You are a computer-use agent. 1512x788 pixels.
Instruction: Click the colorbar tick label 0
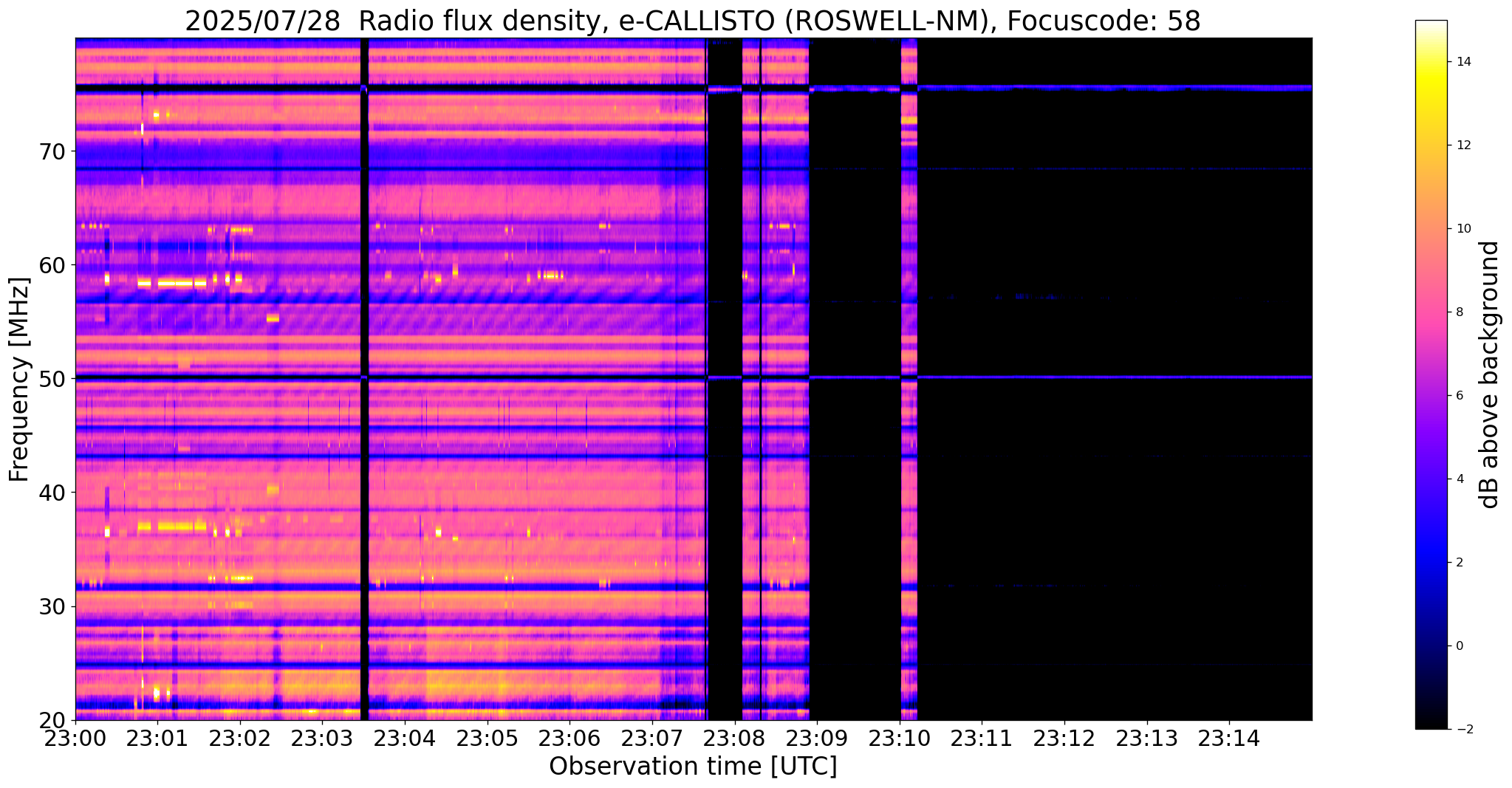(x=1460, y=646)
